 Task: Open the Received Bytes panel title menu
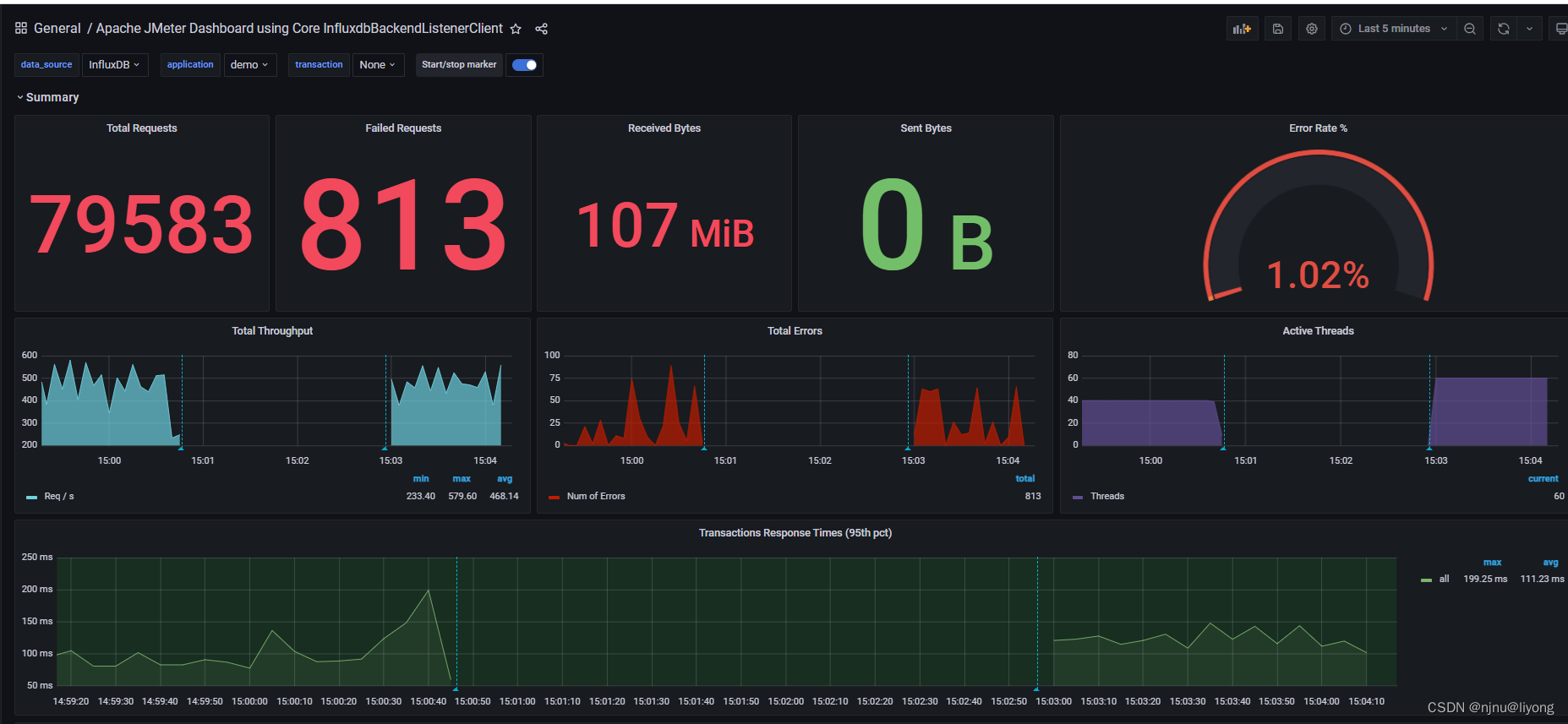click(664, 128)
